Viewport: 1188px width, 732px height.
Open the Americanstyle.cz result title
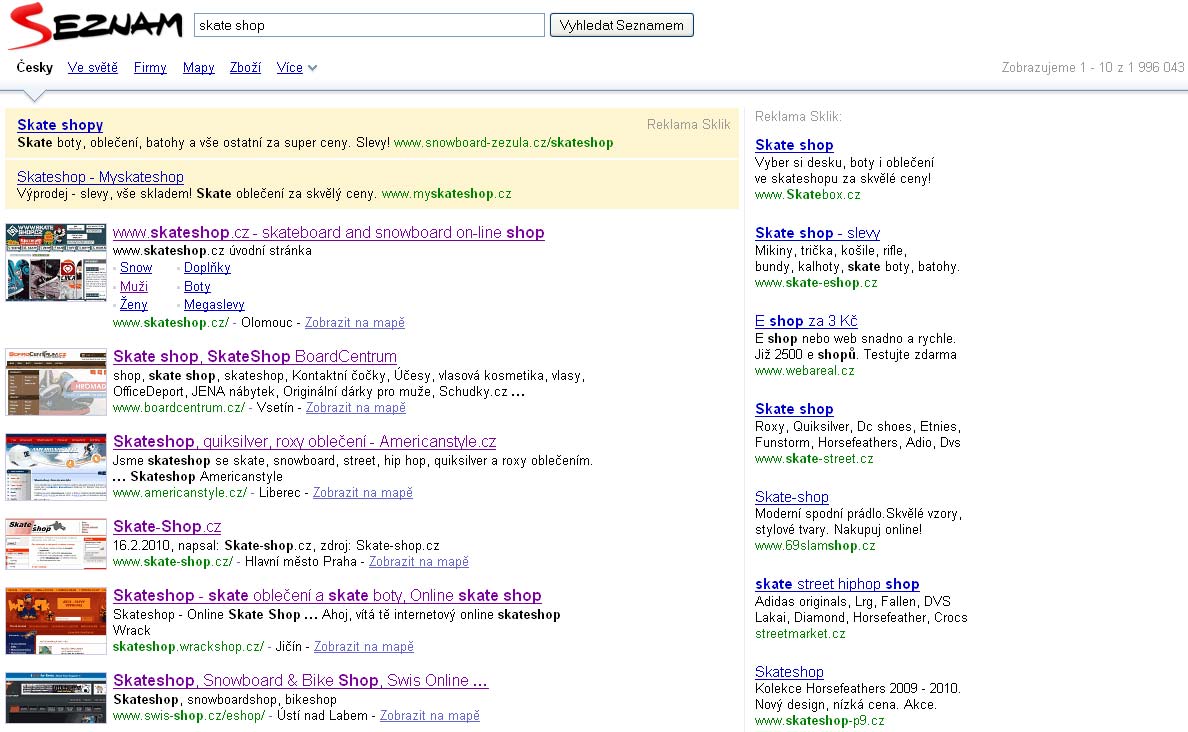pos(305,441)
